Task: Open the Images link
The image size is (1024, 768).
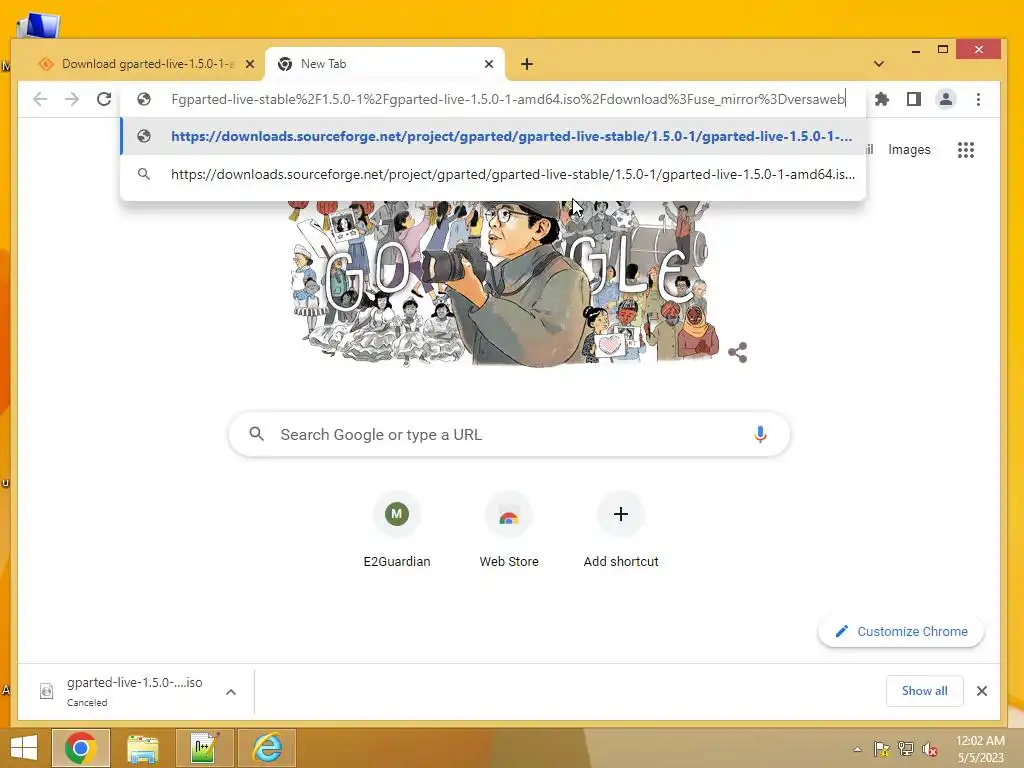Action: click(x=909, y=150)
